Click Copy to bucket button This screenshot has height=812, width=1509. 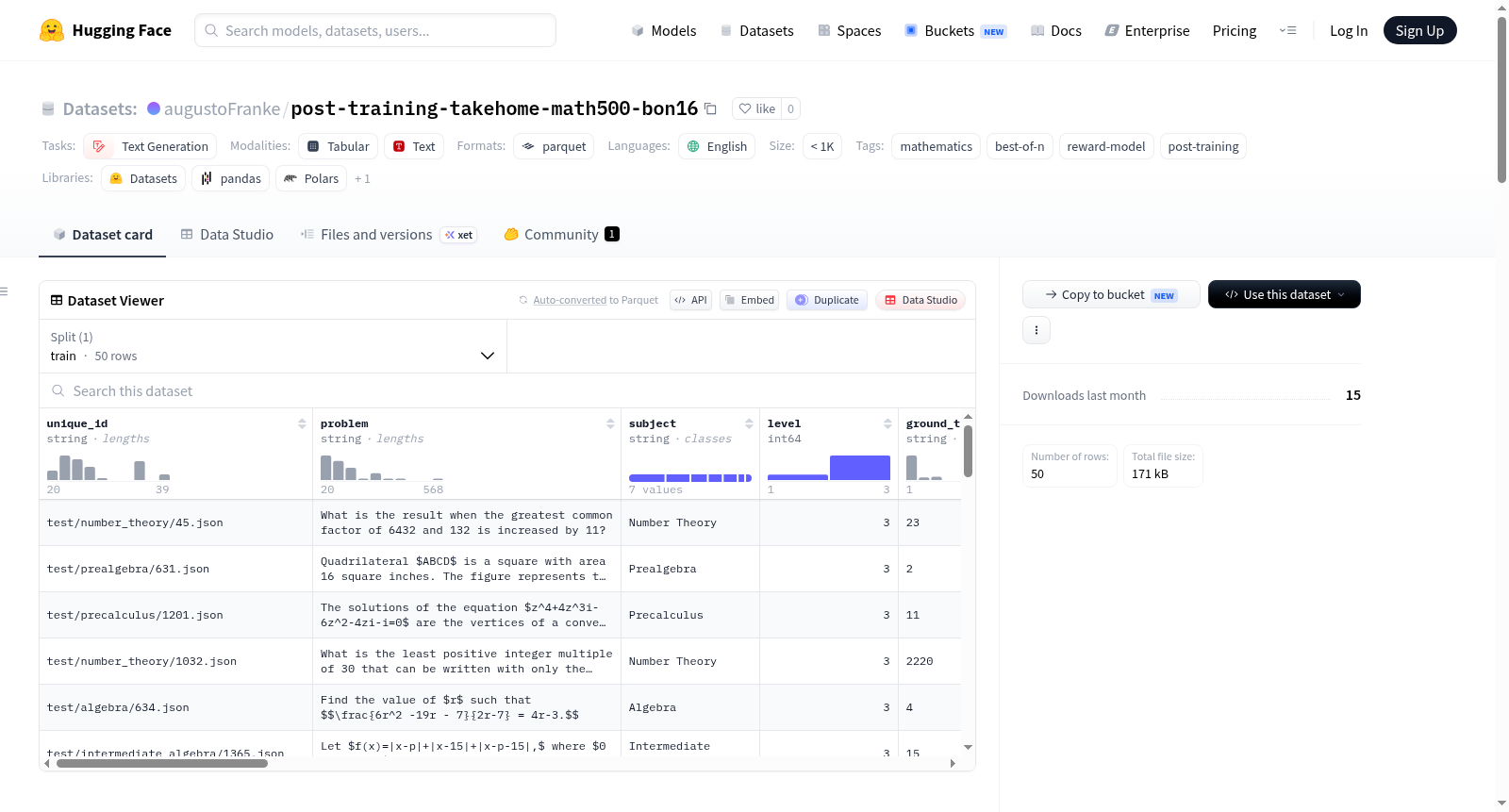1111,294
